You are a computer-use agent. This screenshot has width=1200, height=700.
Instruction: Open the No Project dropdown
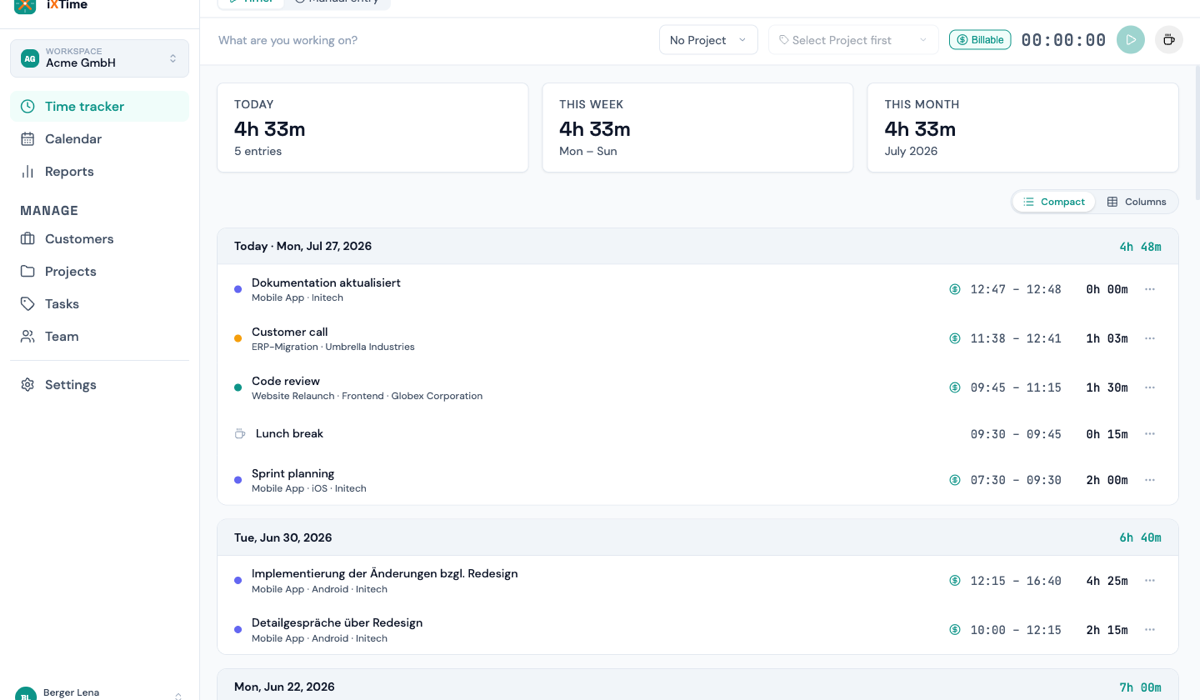708,40
